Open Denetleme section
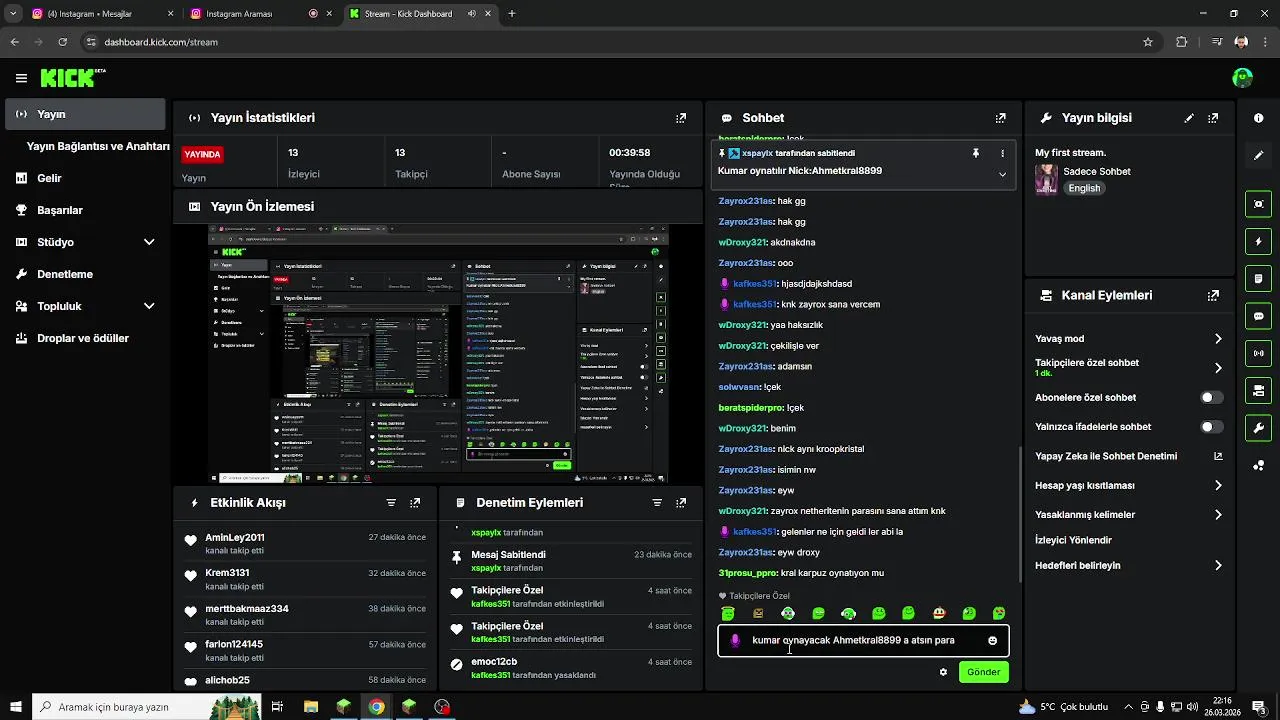The height and width of the screenshot is (720, 1280). point(85,274)
